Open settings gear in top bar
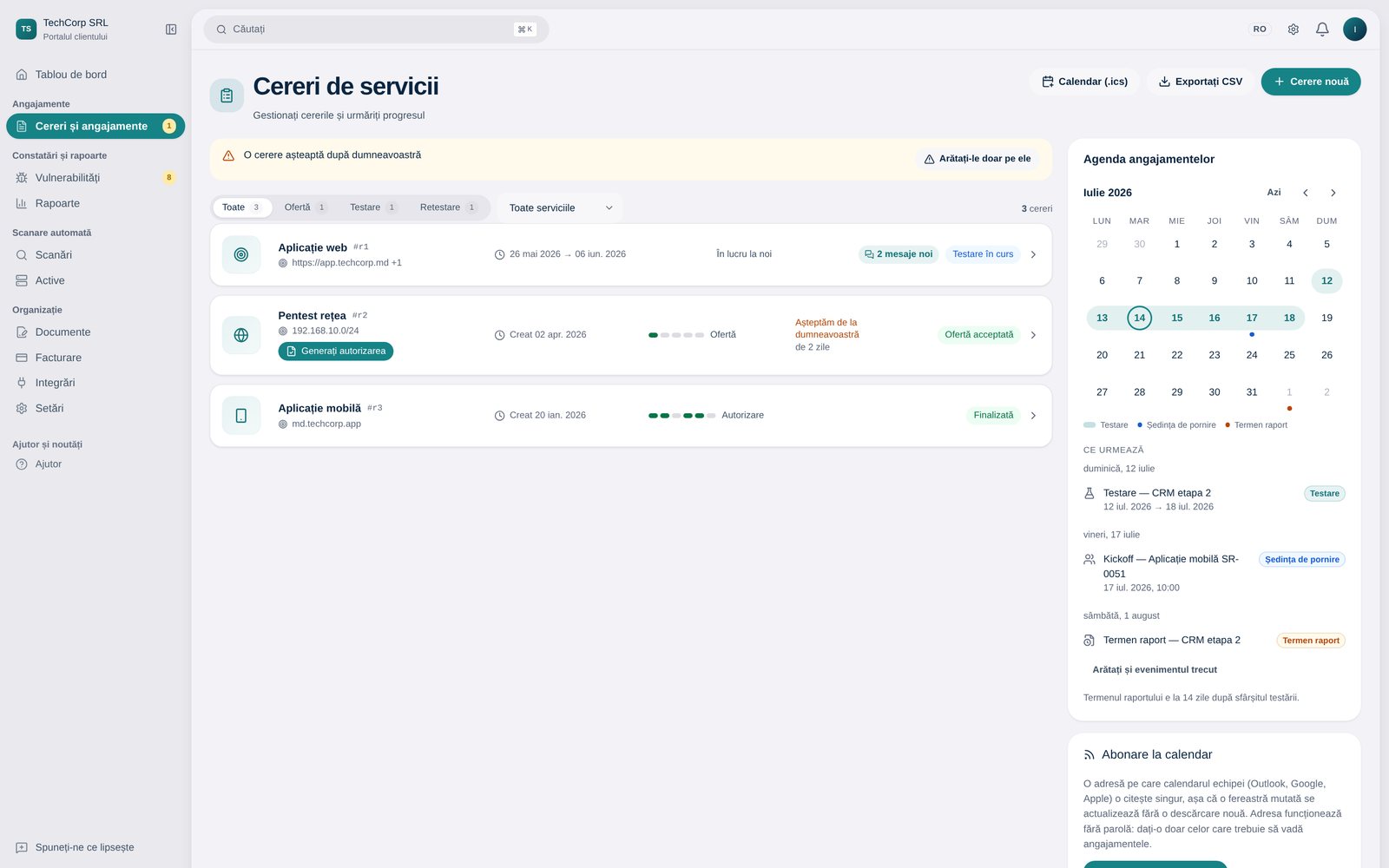 (1293, 30)
